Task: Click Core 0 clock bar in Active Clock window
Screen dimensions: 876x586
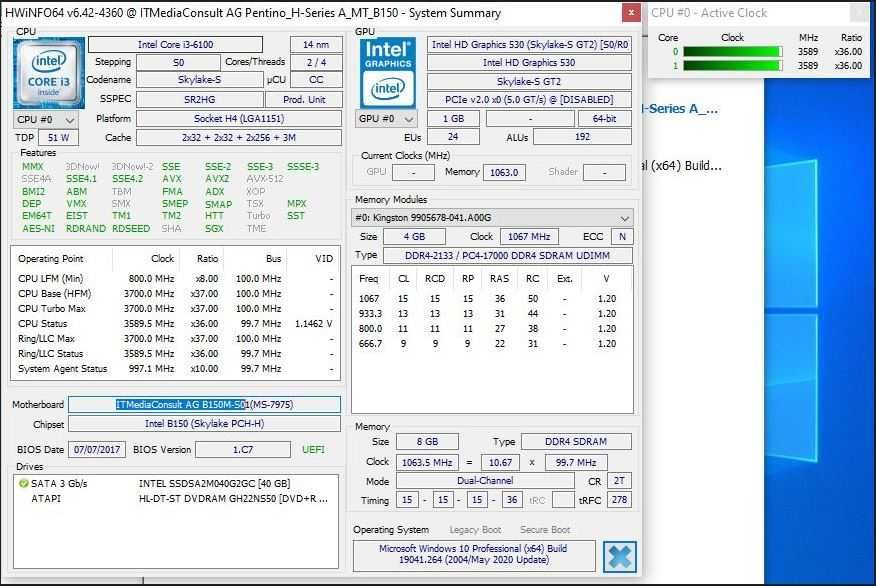Action: point(732,51)
